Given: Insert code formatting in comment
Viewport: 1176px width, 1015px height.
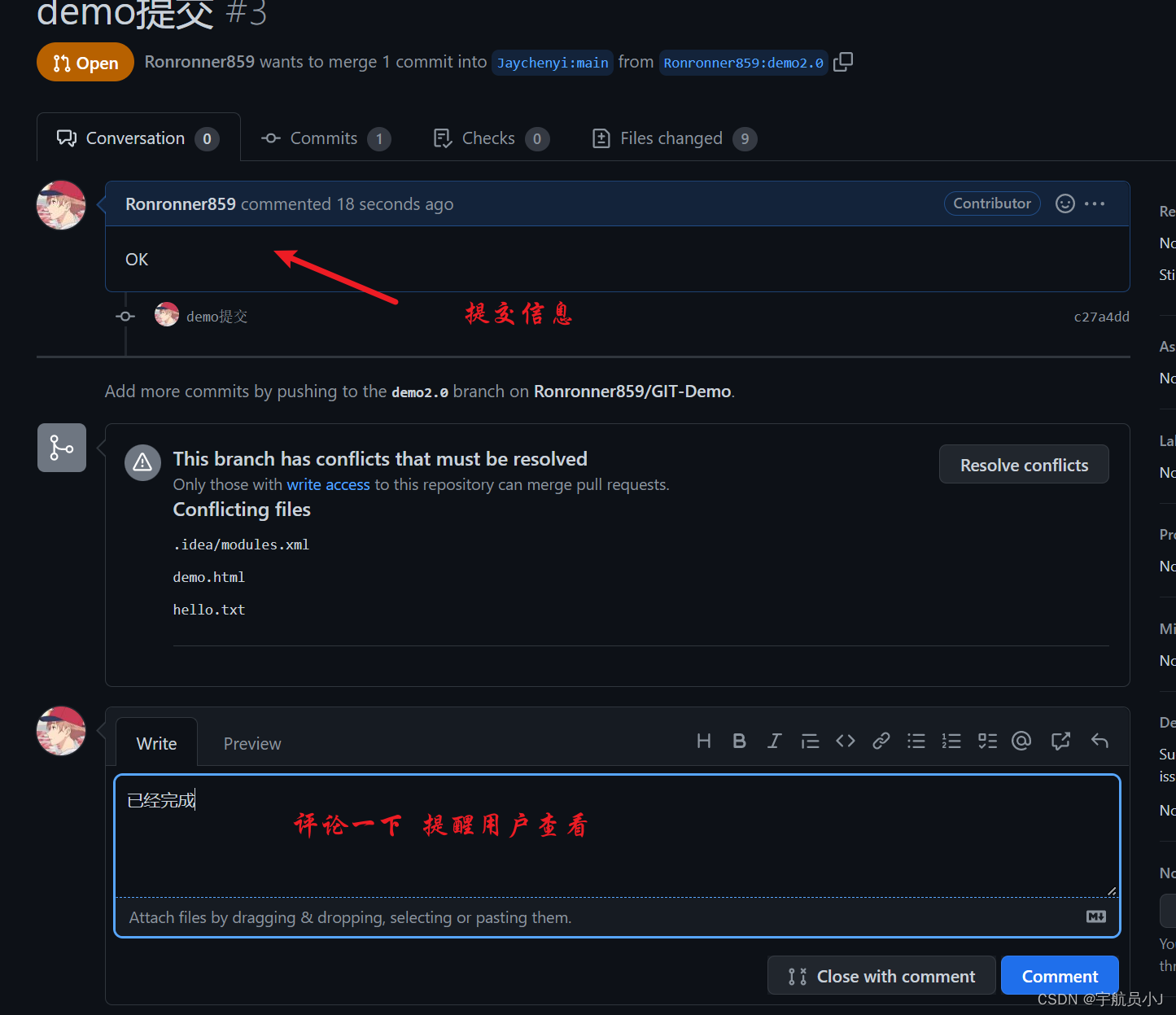Looking at the screenshot, I should pos(846,741).
